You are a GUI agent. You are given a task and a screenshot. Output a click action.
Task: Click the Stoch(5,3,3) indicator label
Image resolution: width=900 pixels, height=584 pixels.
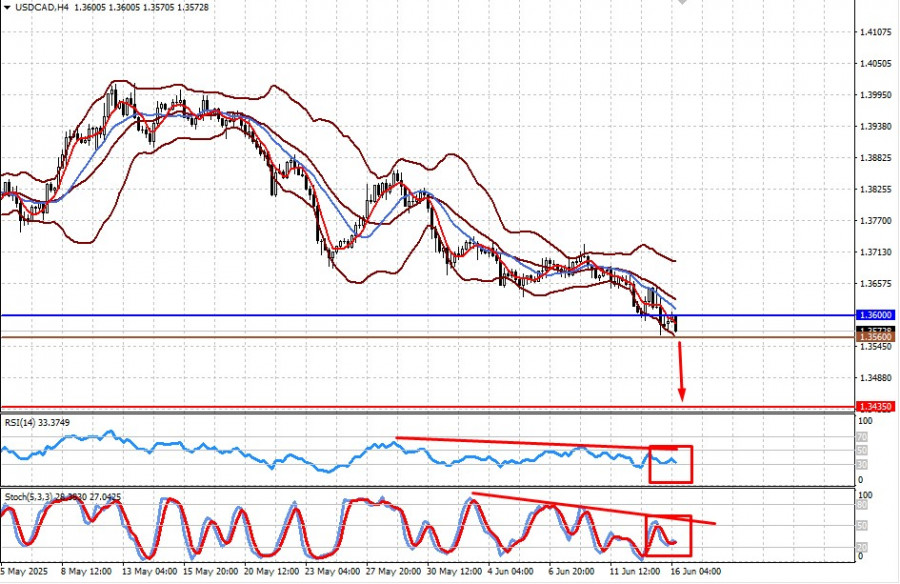pyautogui.click(x=63, y=497)
